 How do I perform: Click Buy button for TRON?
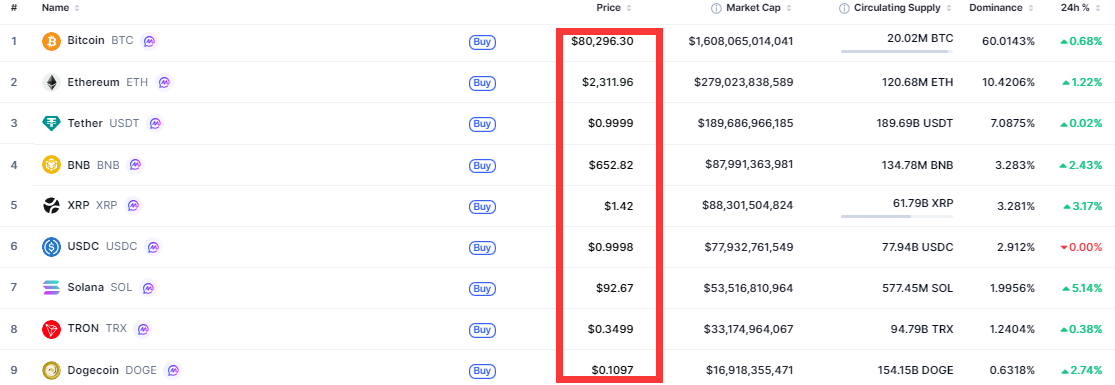coord(482,330)
